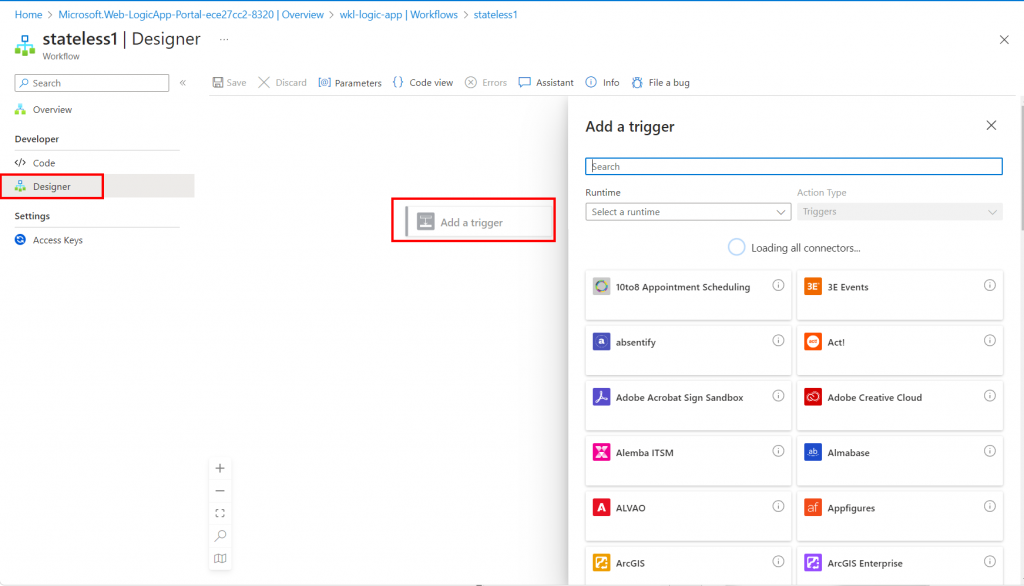Open Access Keys settings
Viewport: 1024px width, 586px height.
coord(57,240)
